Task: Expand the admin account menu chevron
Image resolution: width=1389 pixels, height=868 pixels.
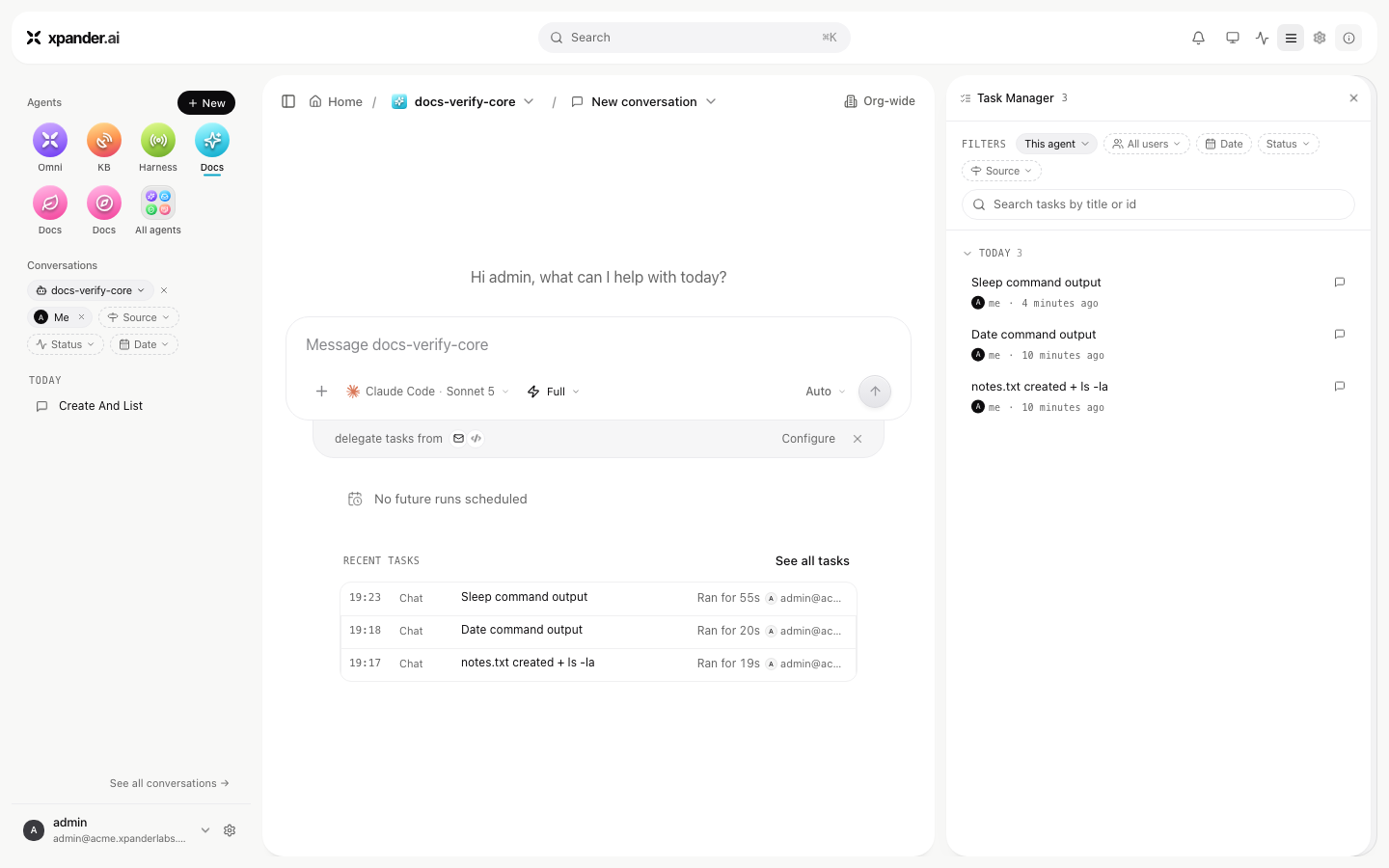Action: pos(205,830)
